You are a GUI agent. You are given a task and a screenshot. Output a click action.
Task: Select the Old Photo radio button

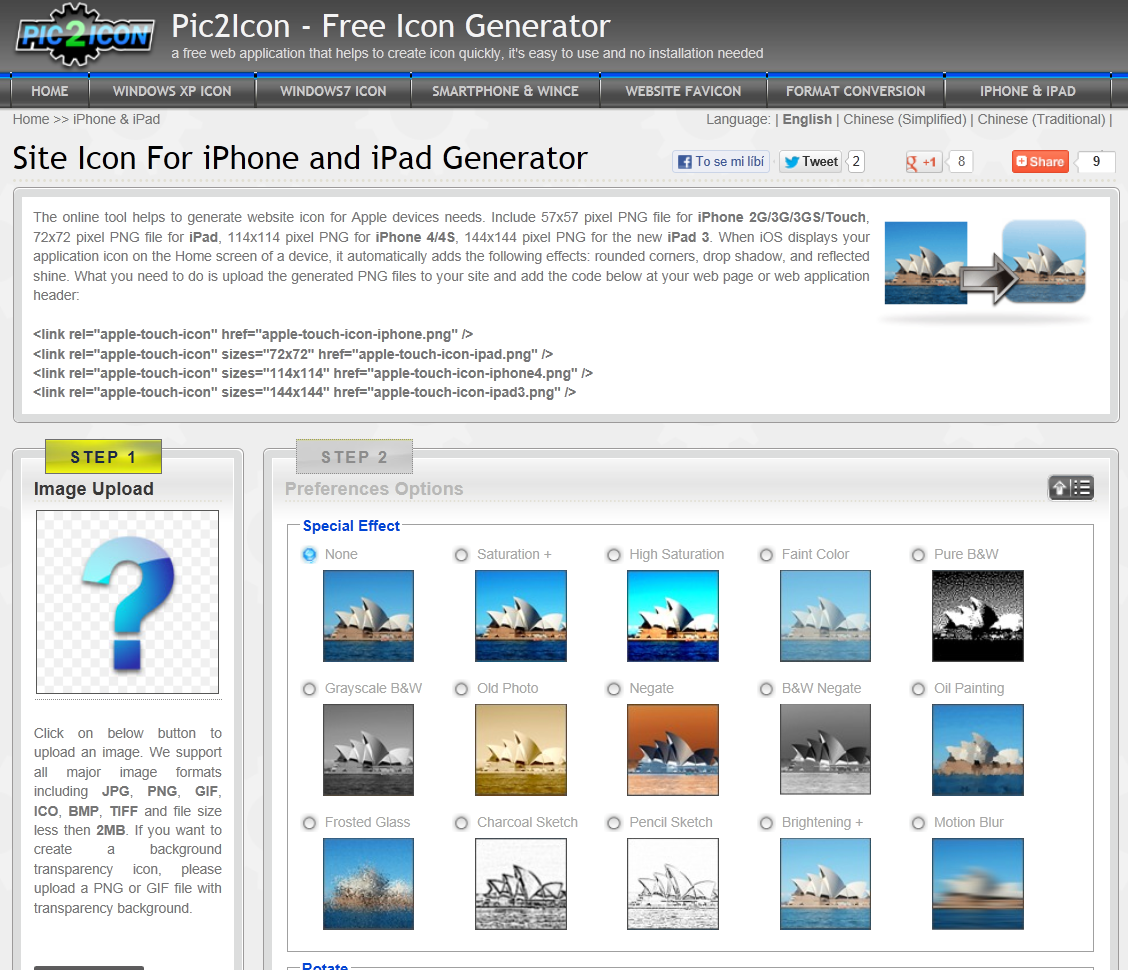461,689
